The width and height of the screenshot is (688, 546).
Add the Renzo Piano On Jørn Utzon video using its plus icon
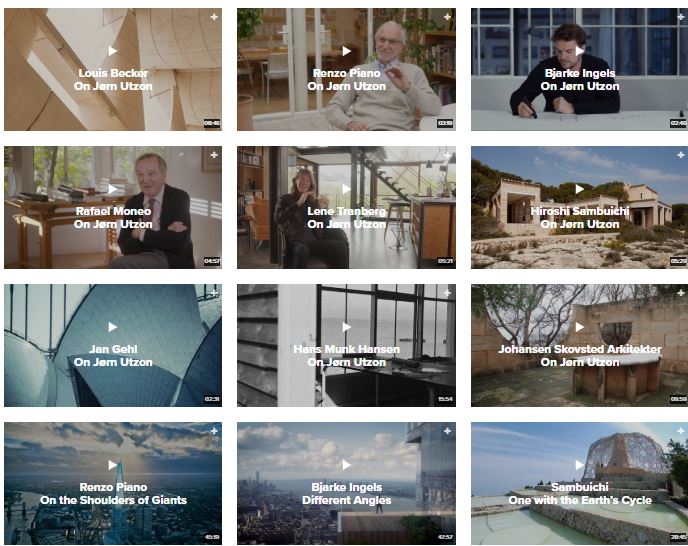(x=448, y=17)
